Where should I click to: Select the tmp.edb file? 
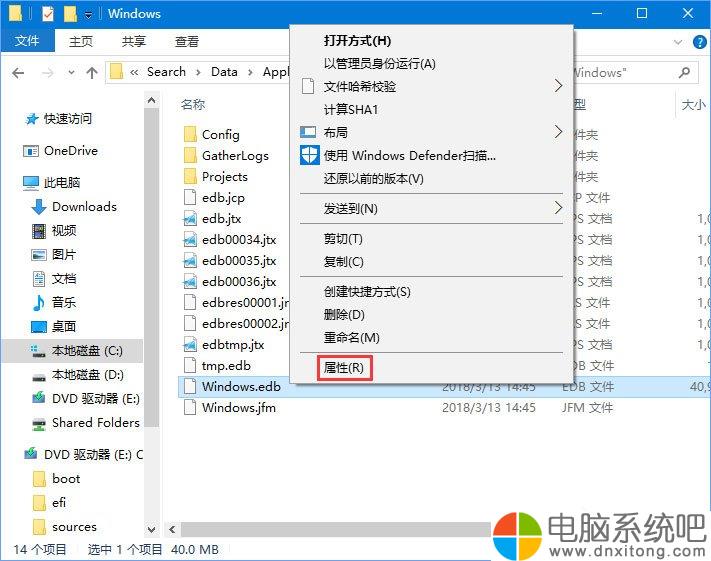217,366
